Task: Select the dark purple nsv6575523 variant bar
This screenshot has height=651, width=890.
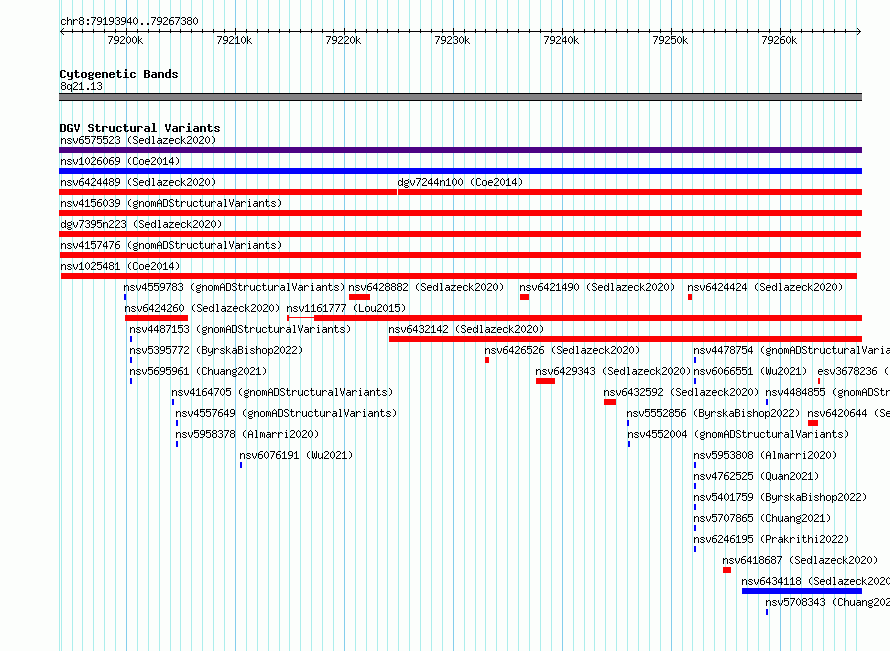Action: point(460,150)
